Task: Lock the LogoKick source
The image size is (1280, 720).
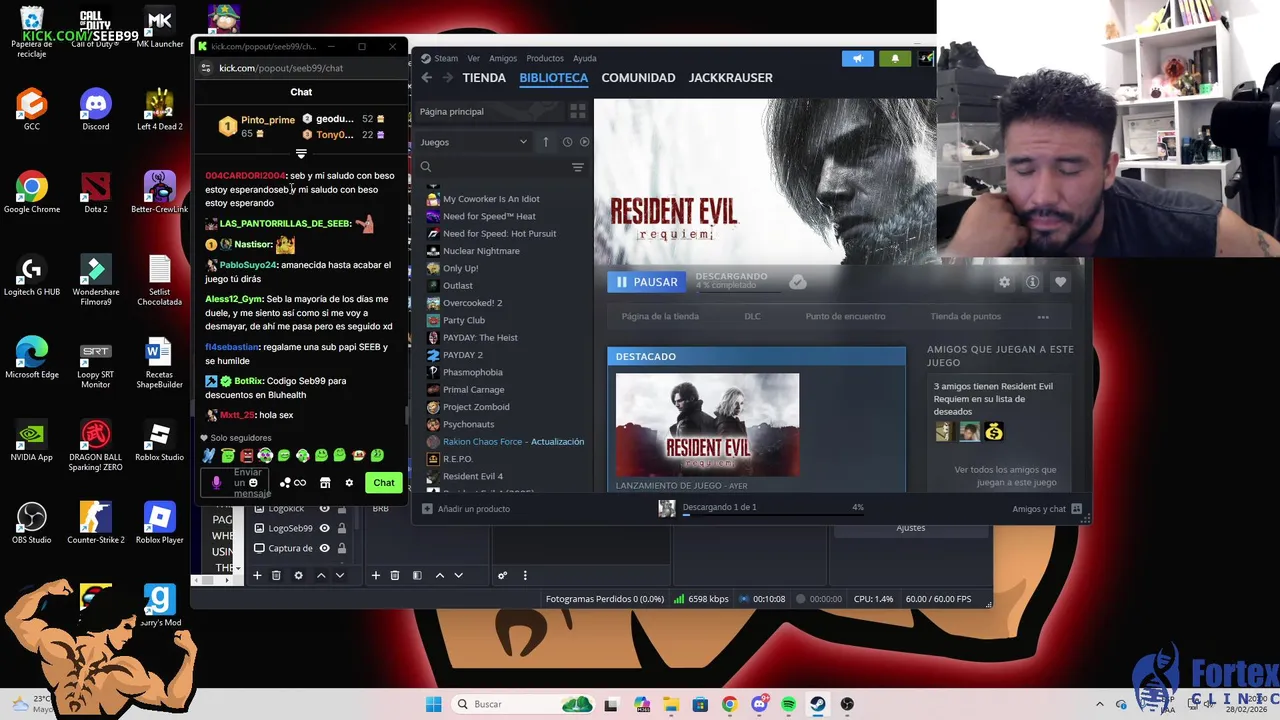Action: [341, 509]
